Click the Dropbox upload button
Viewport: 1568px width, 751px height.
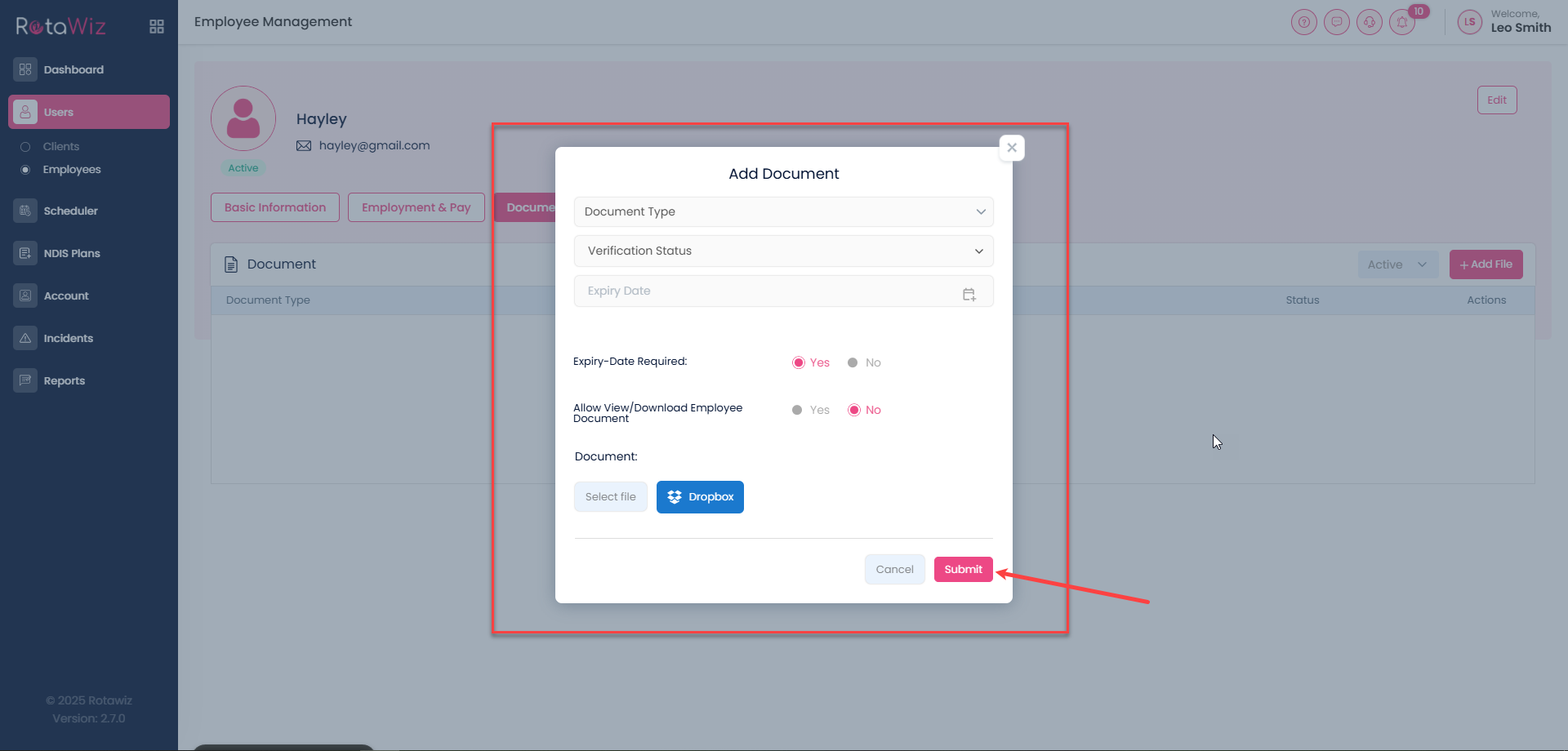click(x=700, y=497)
